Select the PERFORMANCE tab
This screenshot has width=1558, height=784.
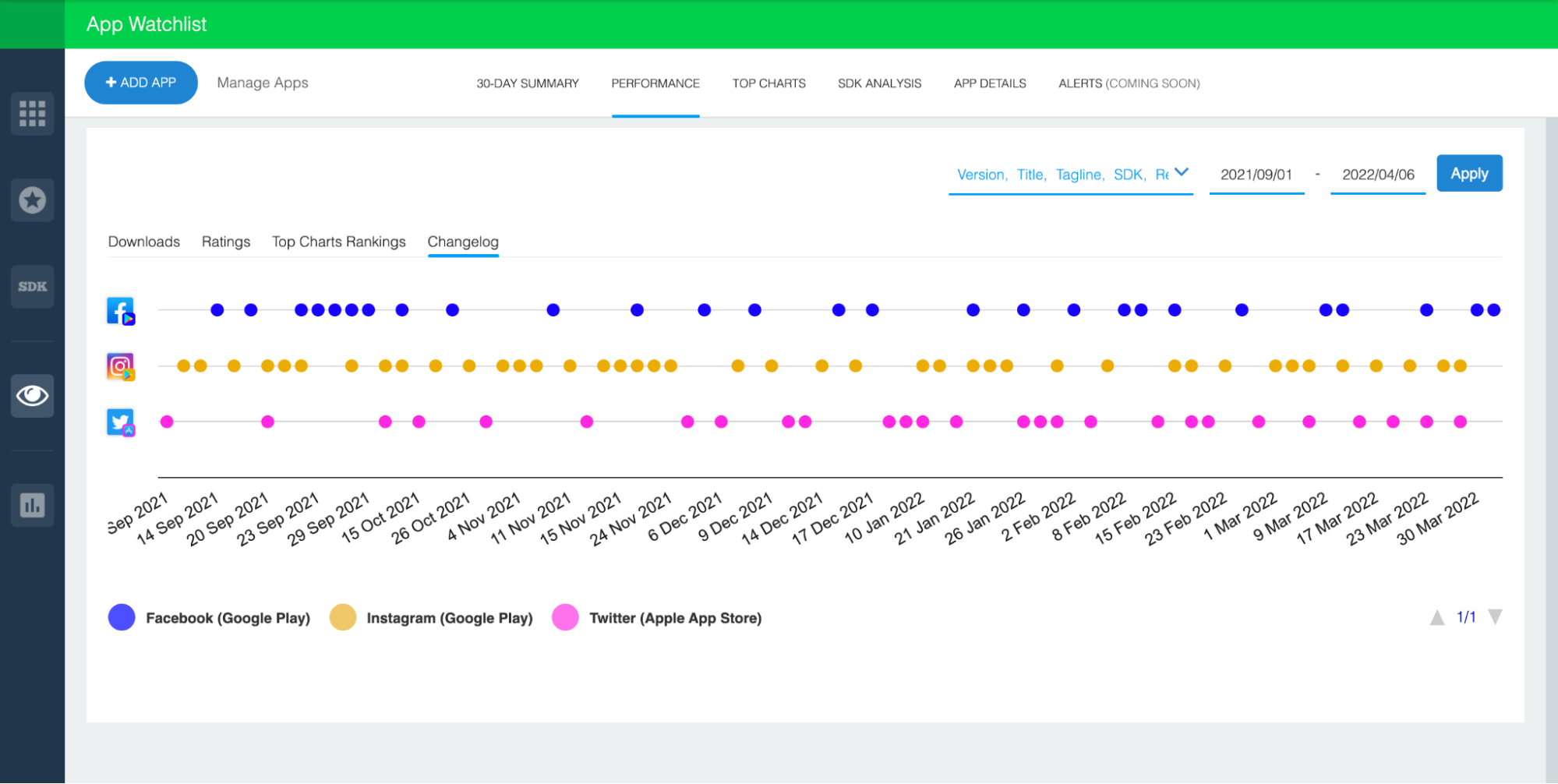[655, 83]
